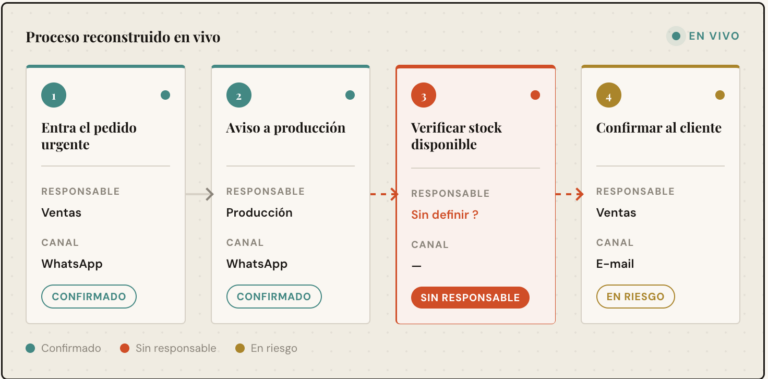Click the red step 3 number badge
Screen dimensions: 768x379
tap(424, 95)
